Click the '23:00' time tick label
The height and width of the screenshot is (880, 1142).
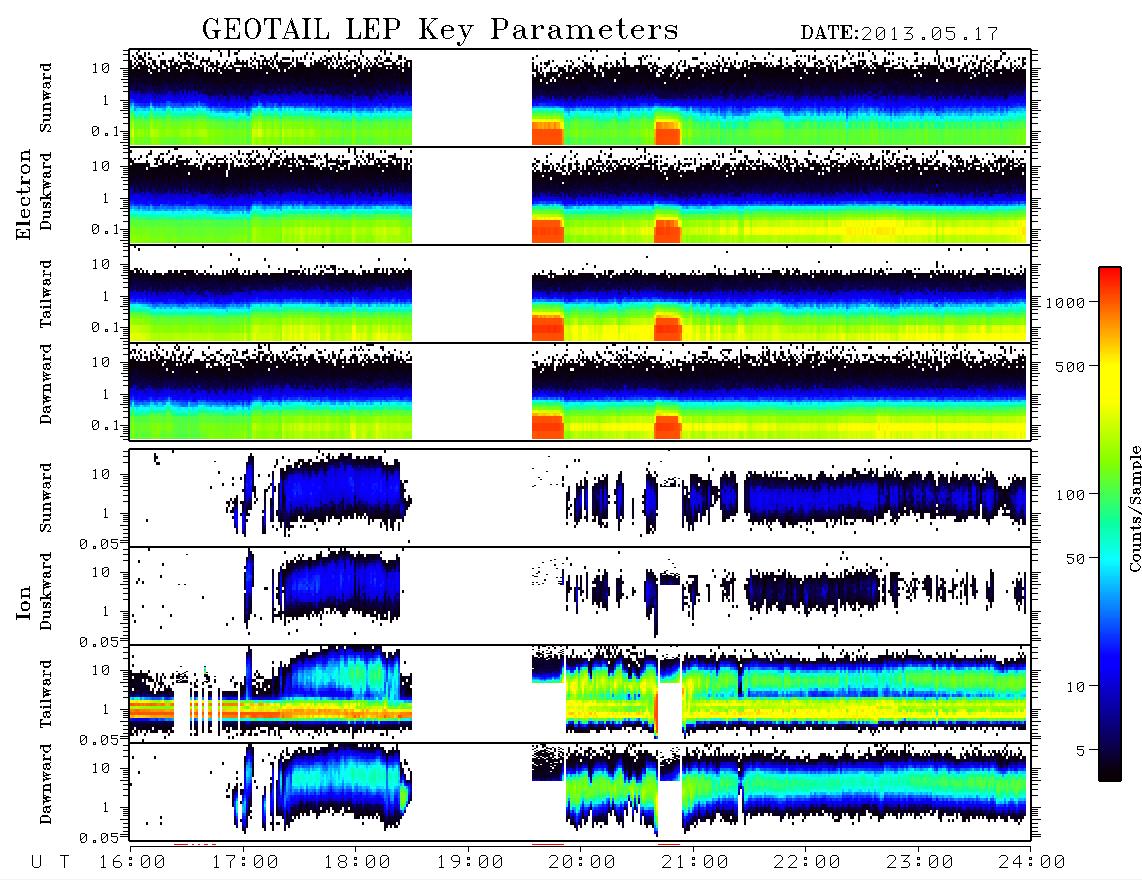click(919, 863)
